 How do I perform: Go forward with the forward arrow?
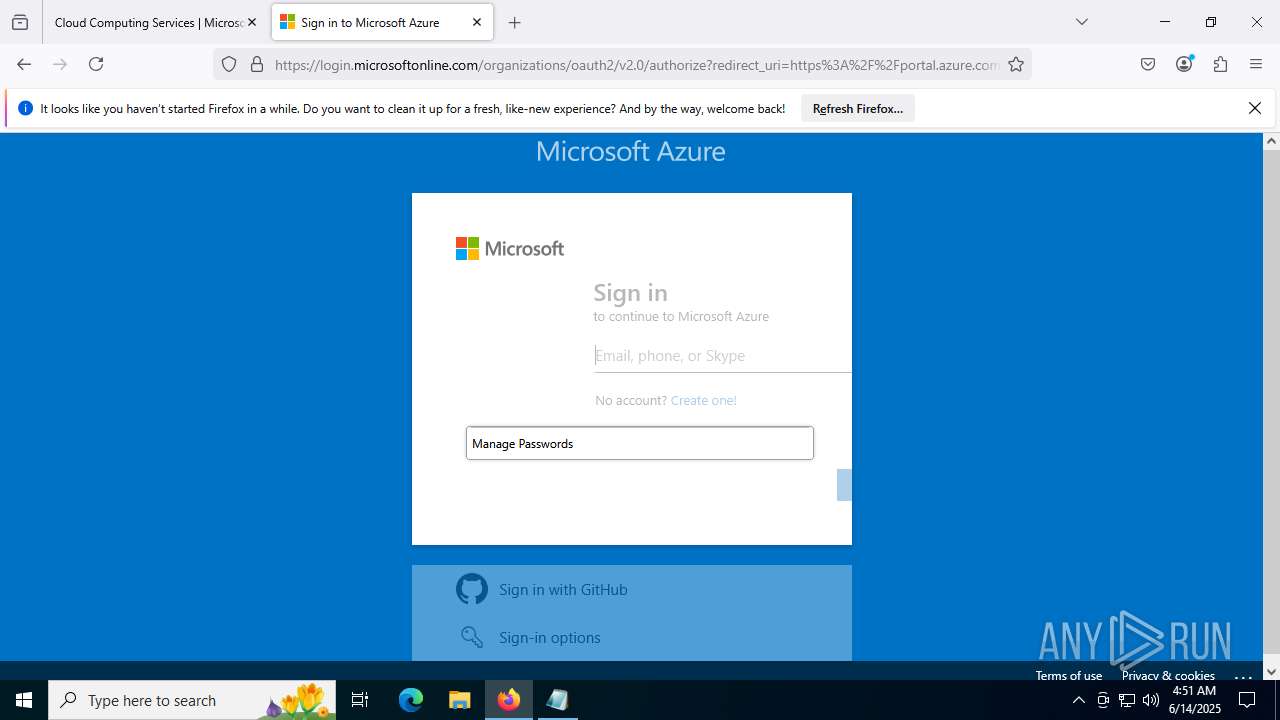(x=60, y=64)
